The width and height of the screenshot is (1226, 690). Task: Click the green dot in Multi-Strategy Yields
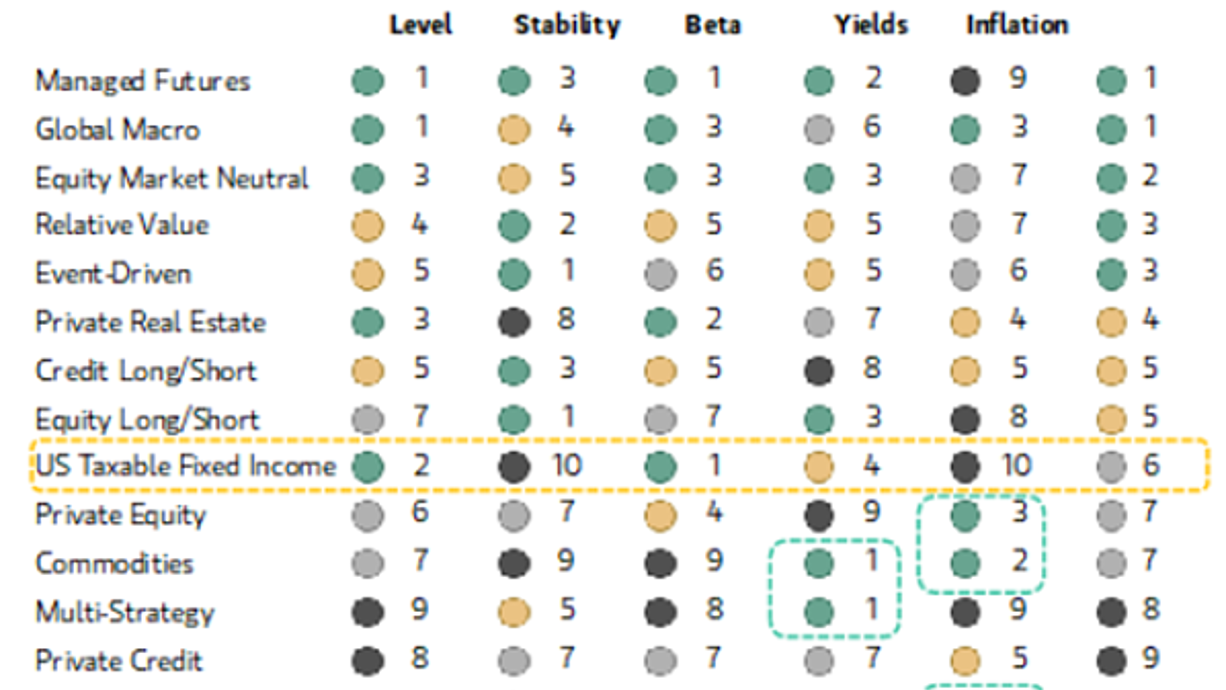(820, 611)
